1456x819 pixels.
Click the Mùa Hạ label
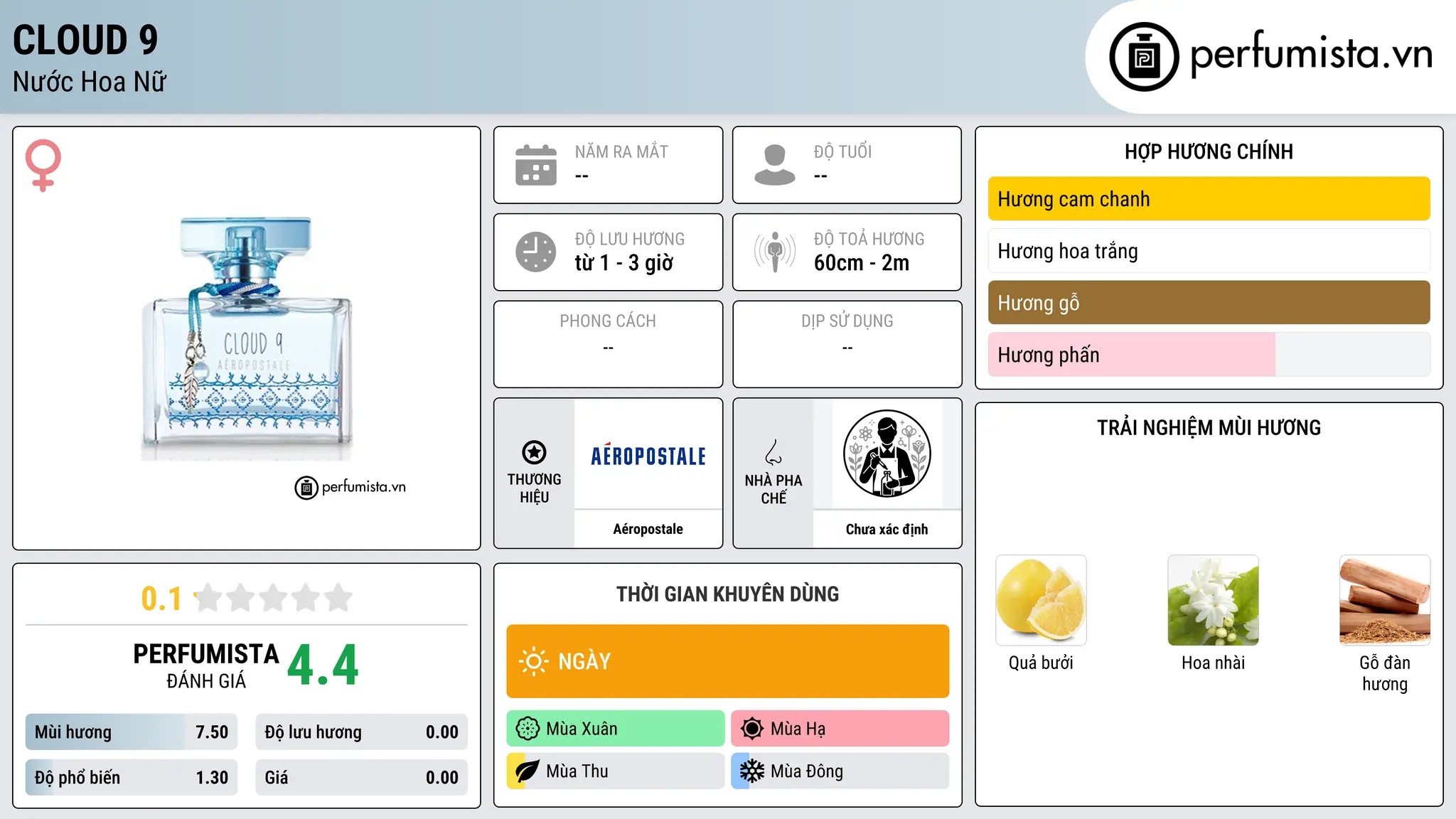[x=798, y=729]
